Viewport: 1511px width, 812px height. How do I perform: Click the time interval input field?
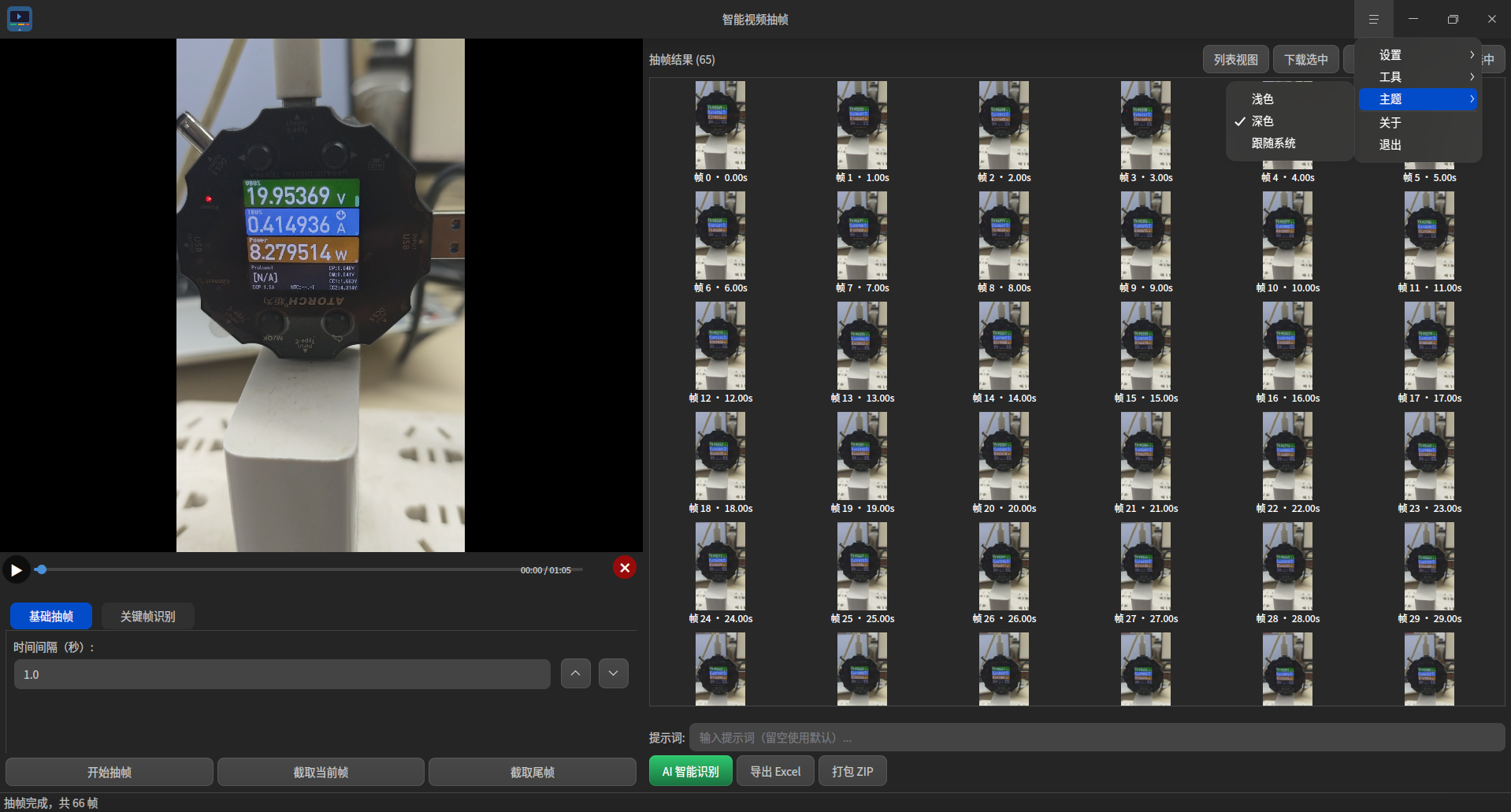(282, 674)
